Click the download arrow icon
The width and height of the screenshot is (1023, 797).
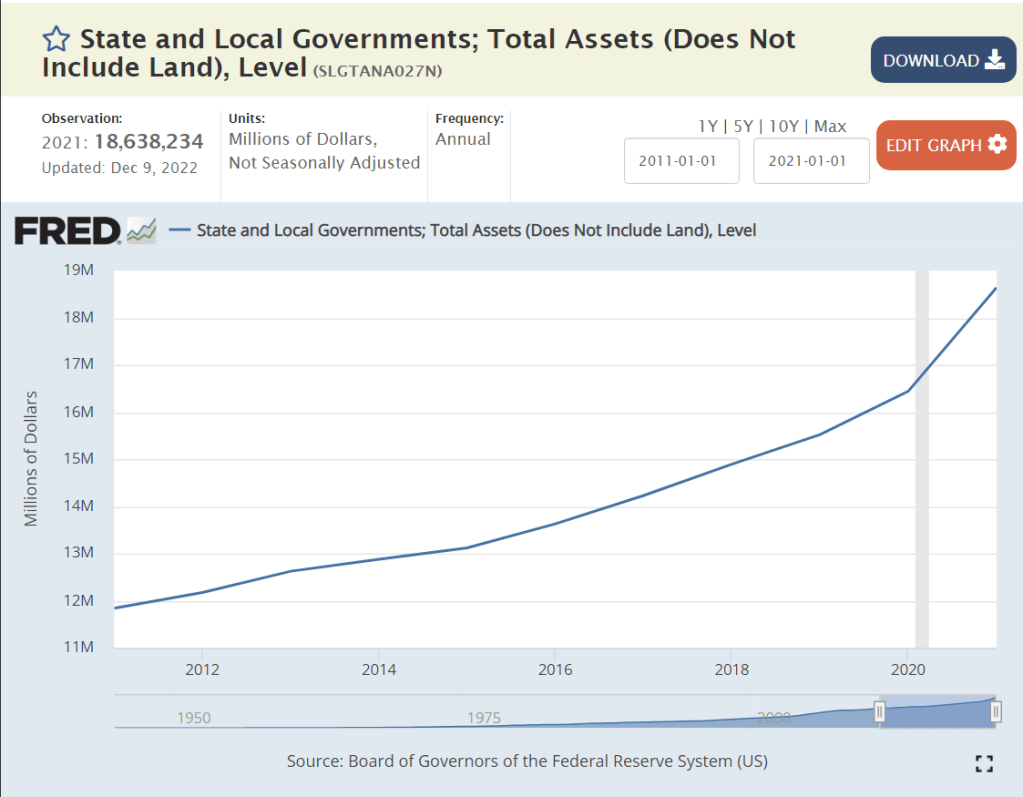994,60
